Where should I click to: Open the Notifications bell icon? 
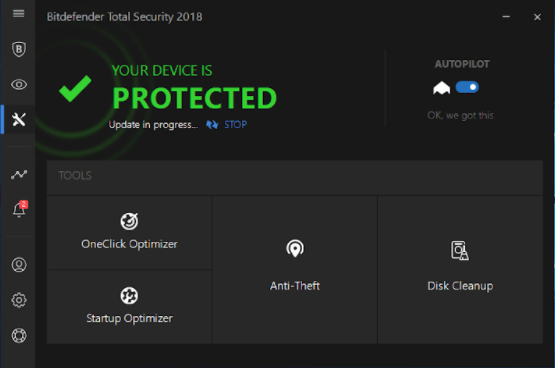pos(19,209)
